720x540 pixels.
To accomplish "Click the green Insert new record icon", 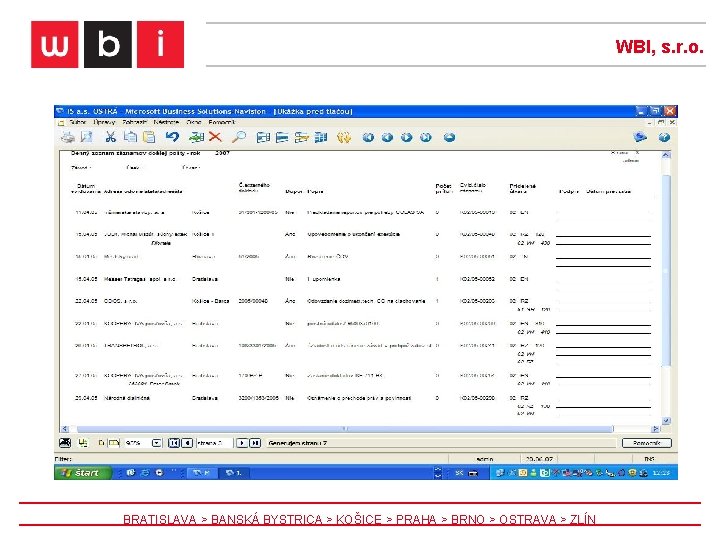I will pos(196,137).
